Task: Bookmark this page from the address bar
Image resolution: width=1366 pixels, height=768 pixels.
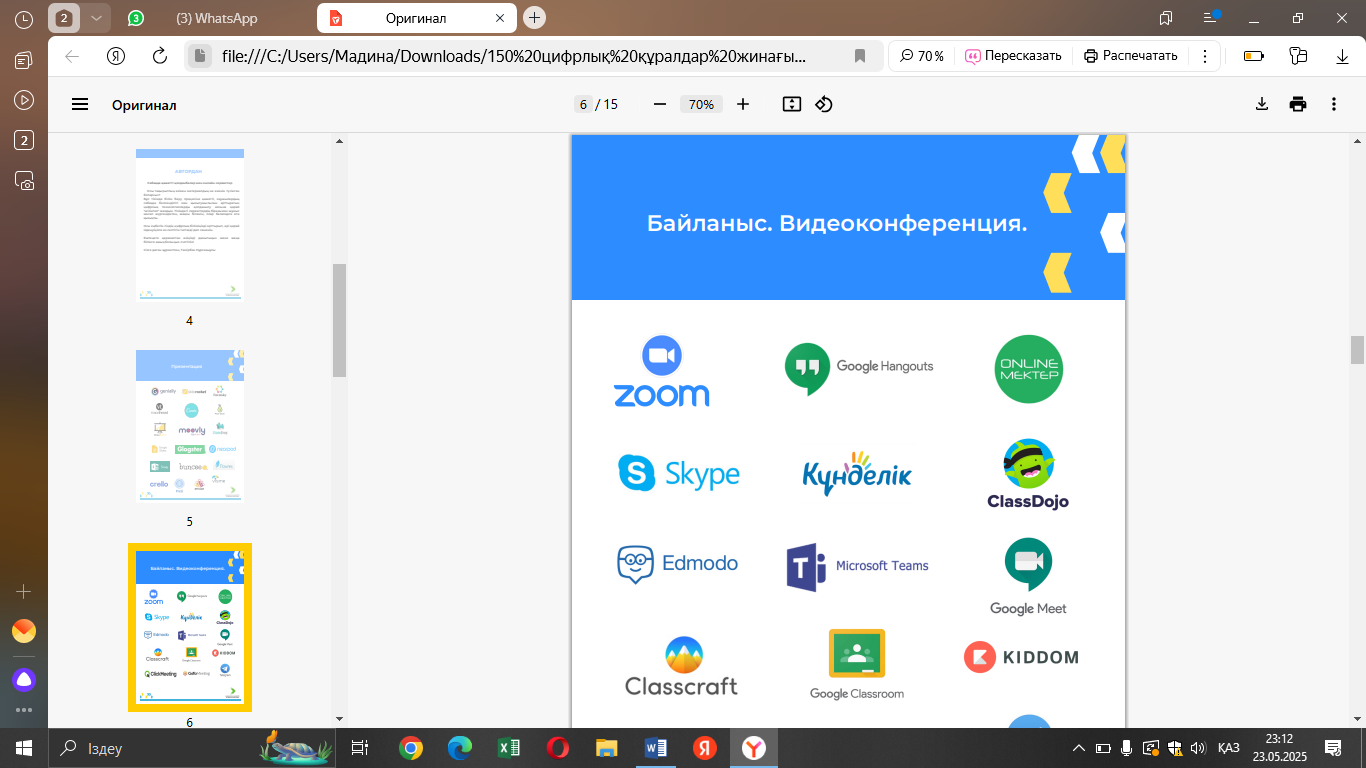Action: (x=860, y=56)
